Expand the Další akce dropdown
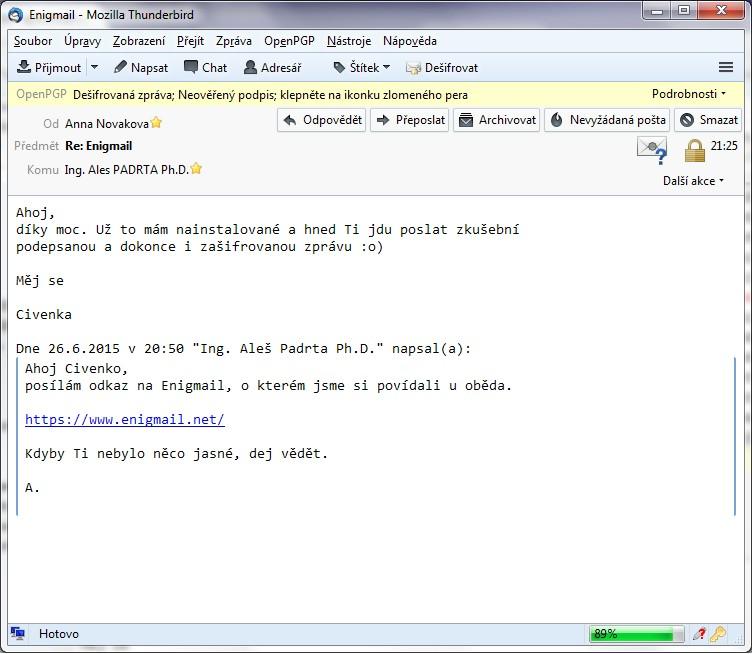The height and width of the screenshot is (654, 752). (693, 181)
